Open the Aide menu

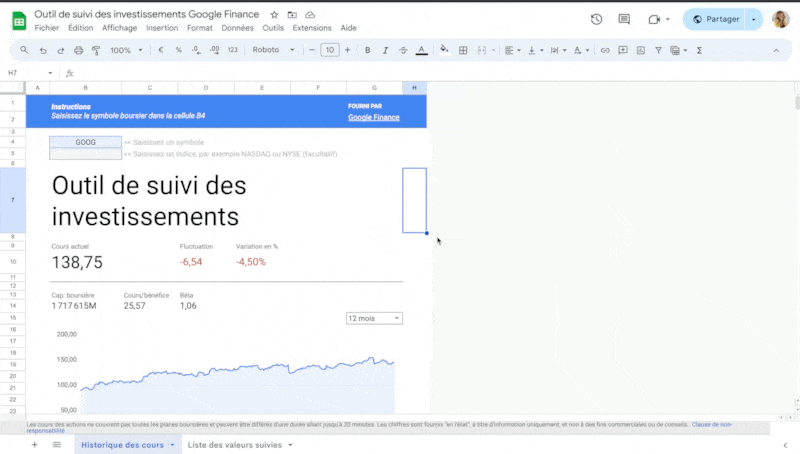[348, 28]
